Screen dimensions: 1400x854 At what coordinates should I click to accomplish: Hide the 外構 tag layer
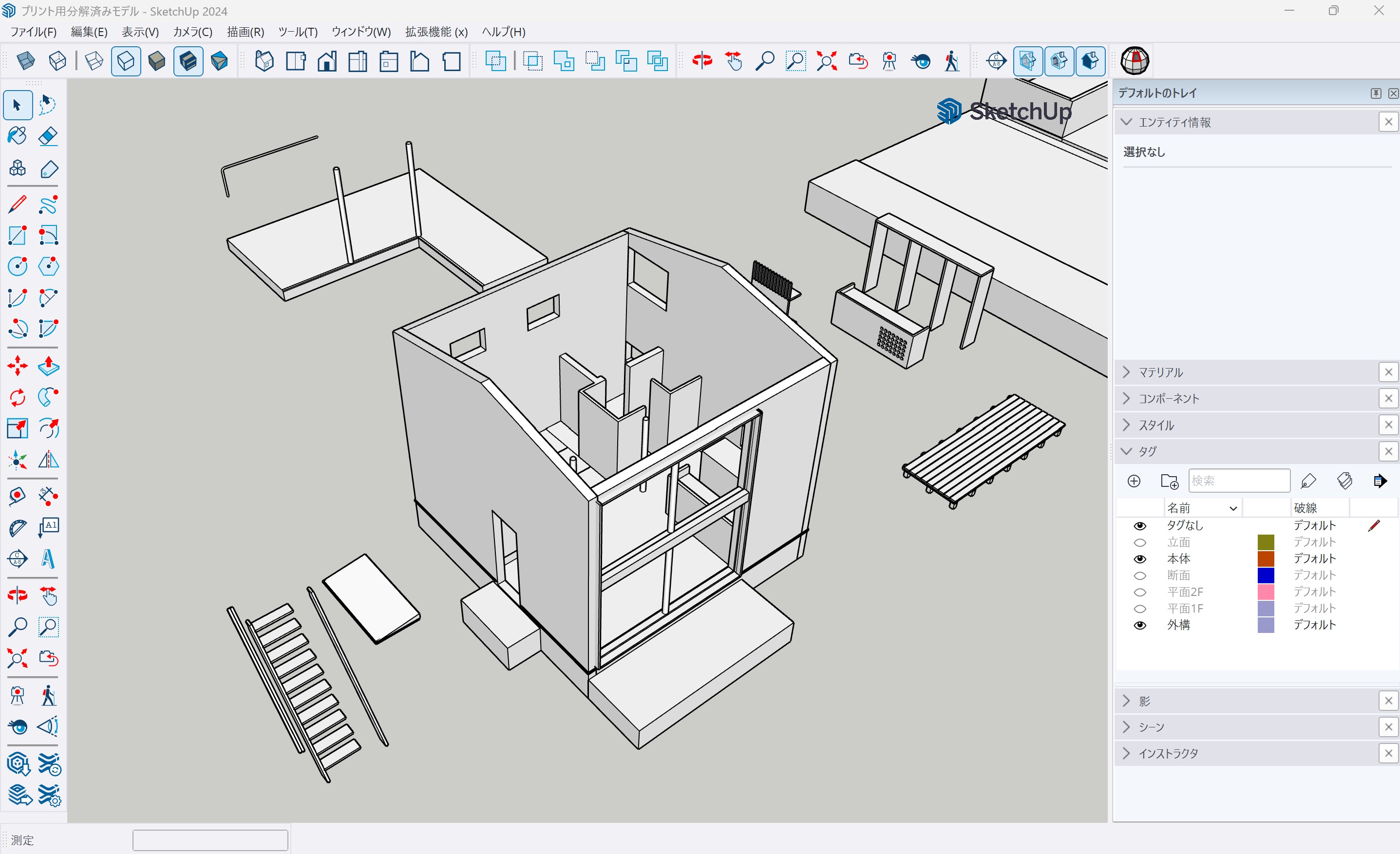pos(1140,625)
